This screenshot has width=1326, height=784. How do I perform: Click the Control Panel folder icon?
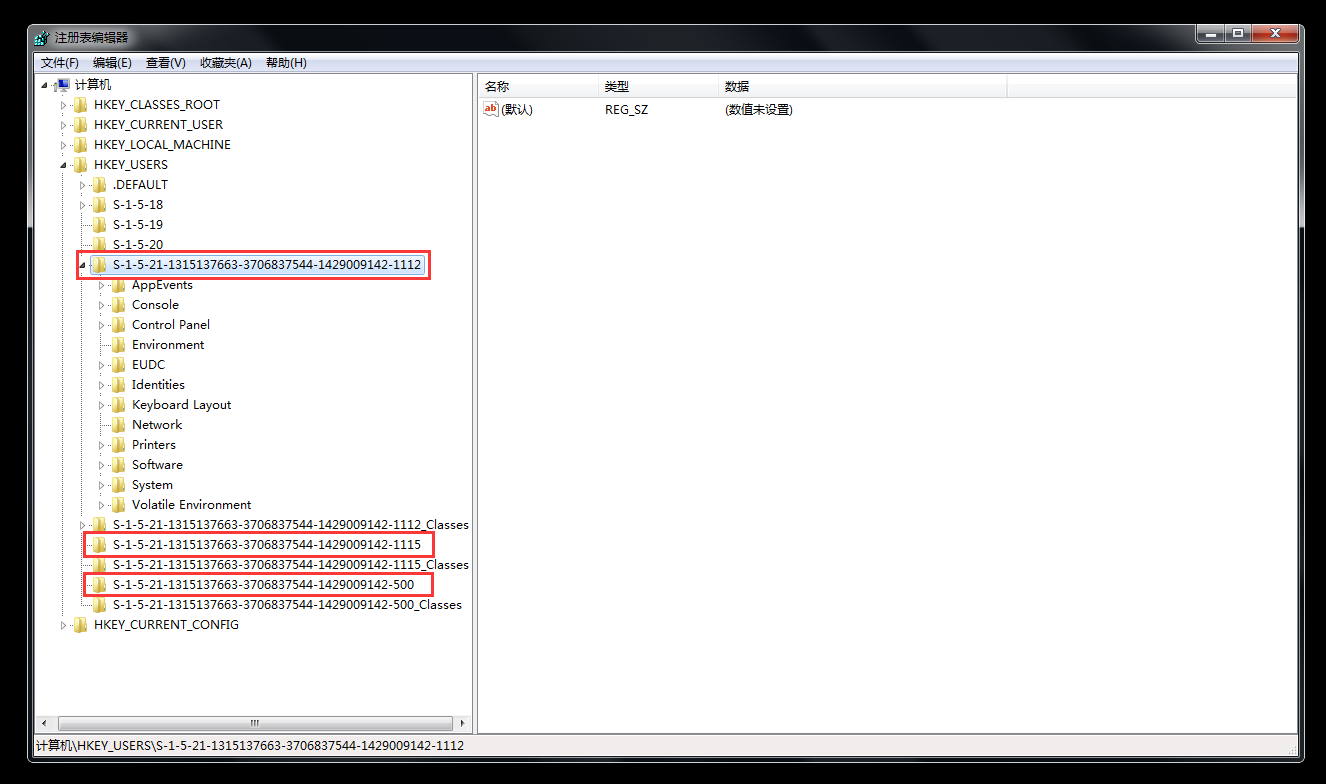tap(118, 325)
